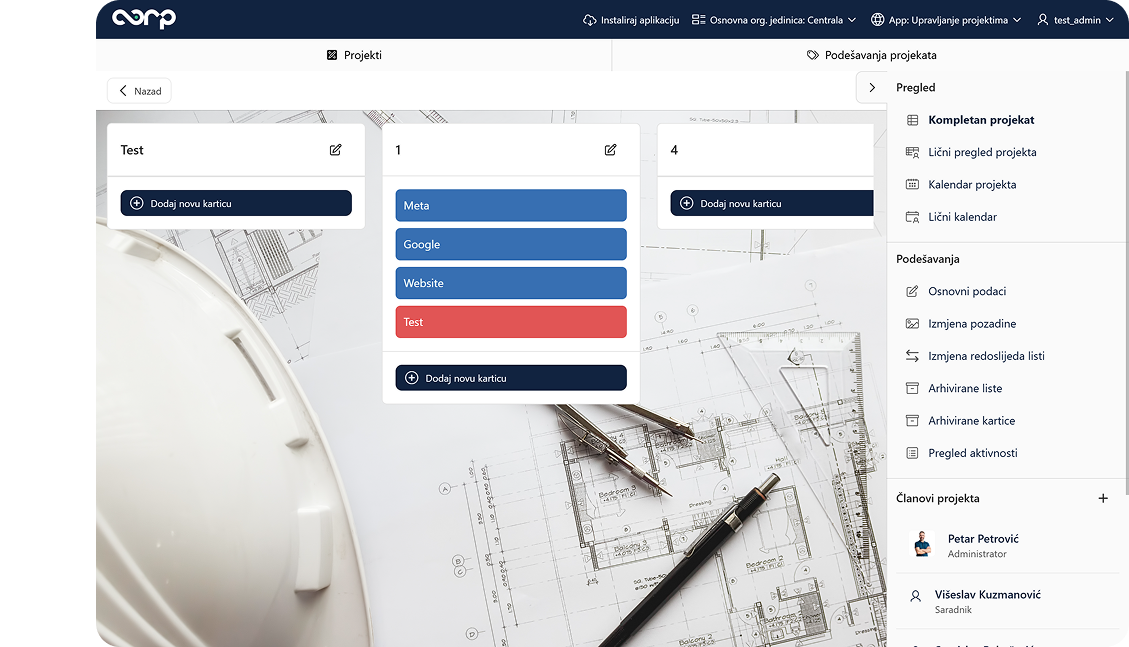Open Pregled aktivnosti log
The image size is (1129, 647).
tap(972, 453)
